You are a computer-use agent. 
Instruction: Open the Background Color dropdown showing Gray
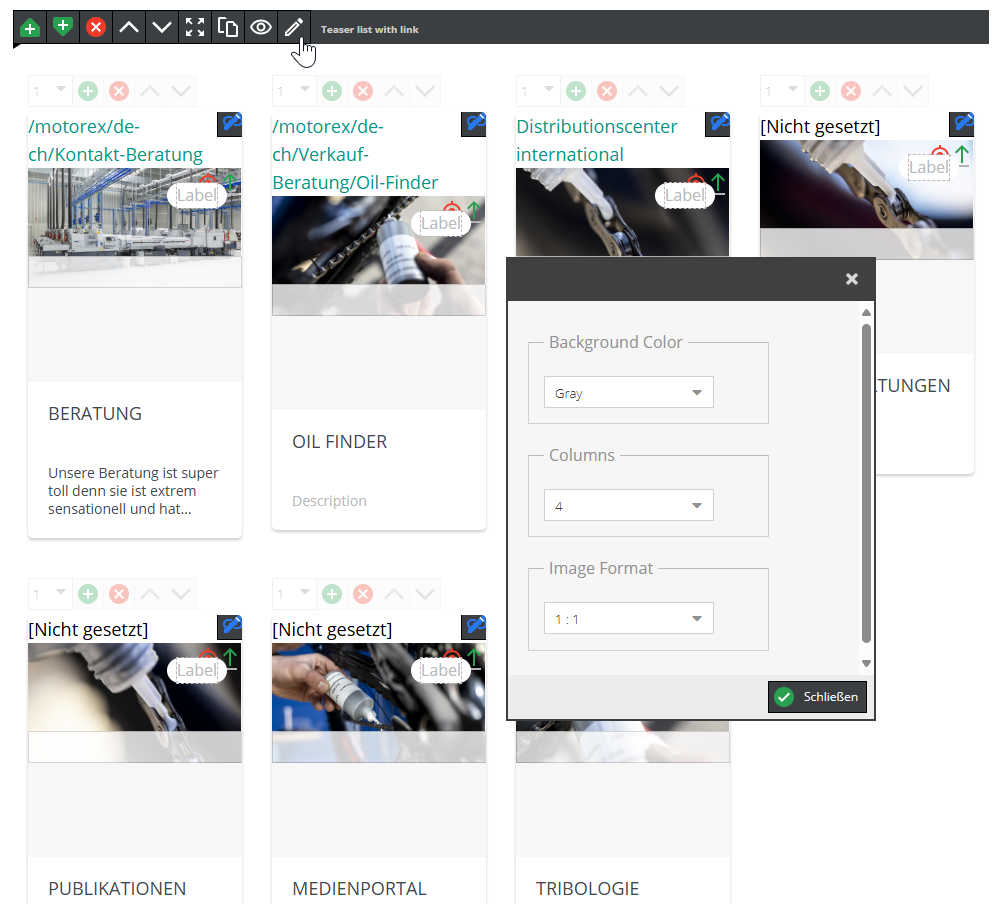click(628, 393)
